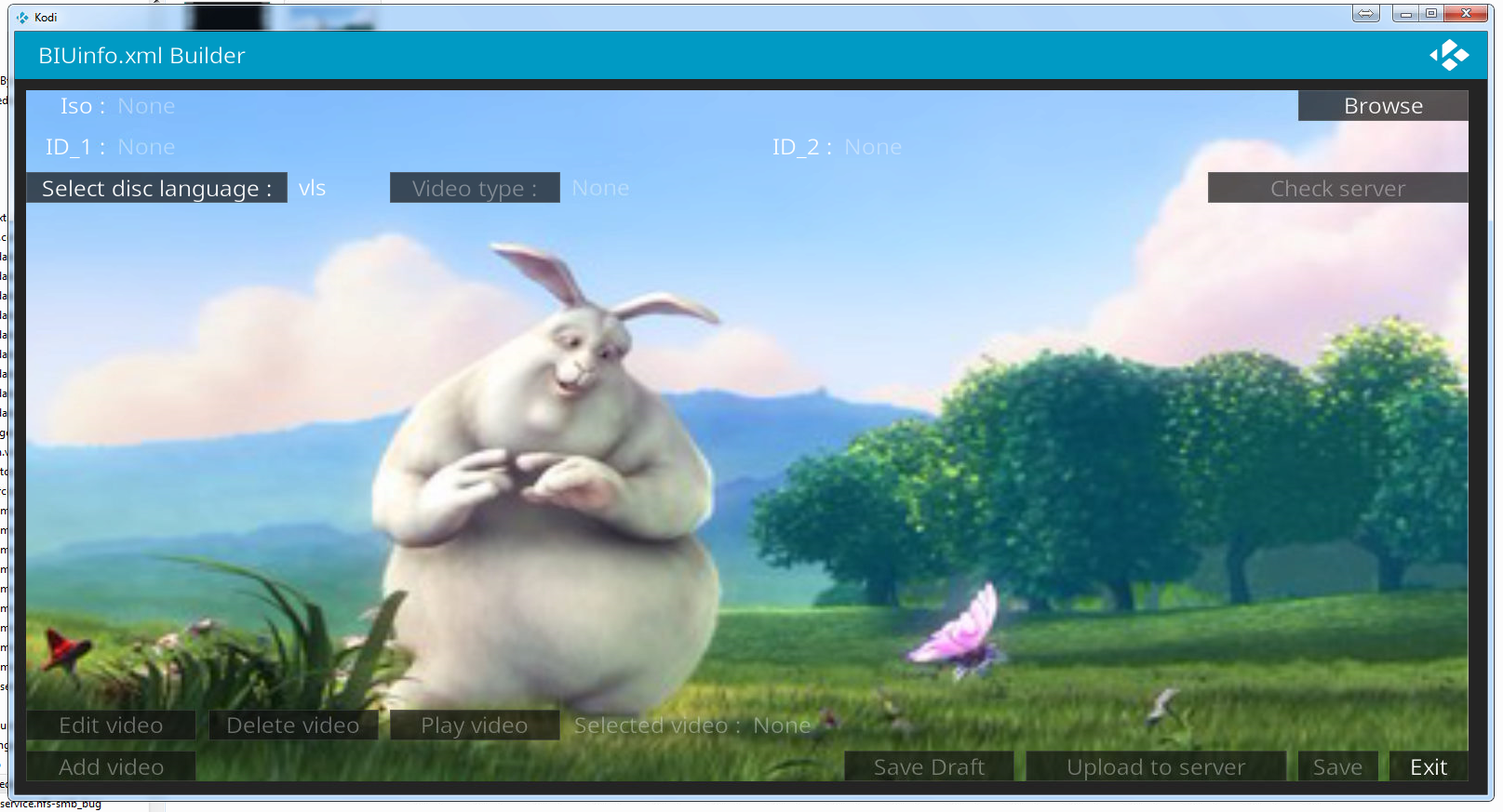1503x812 pixels.
Task: Maximize the Kodi window
Action: click(1431, 13)
